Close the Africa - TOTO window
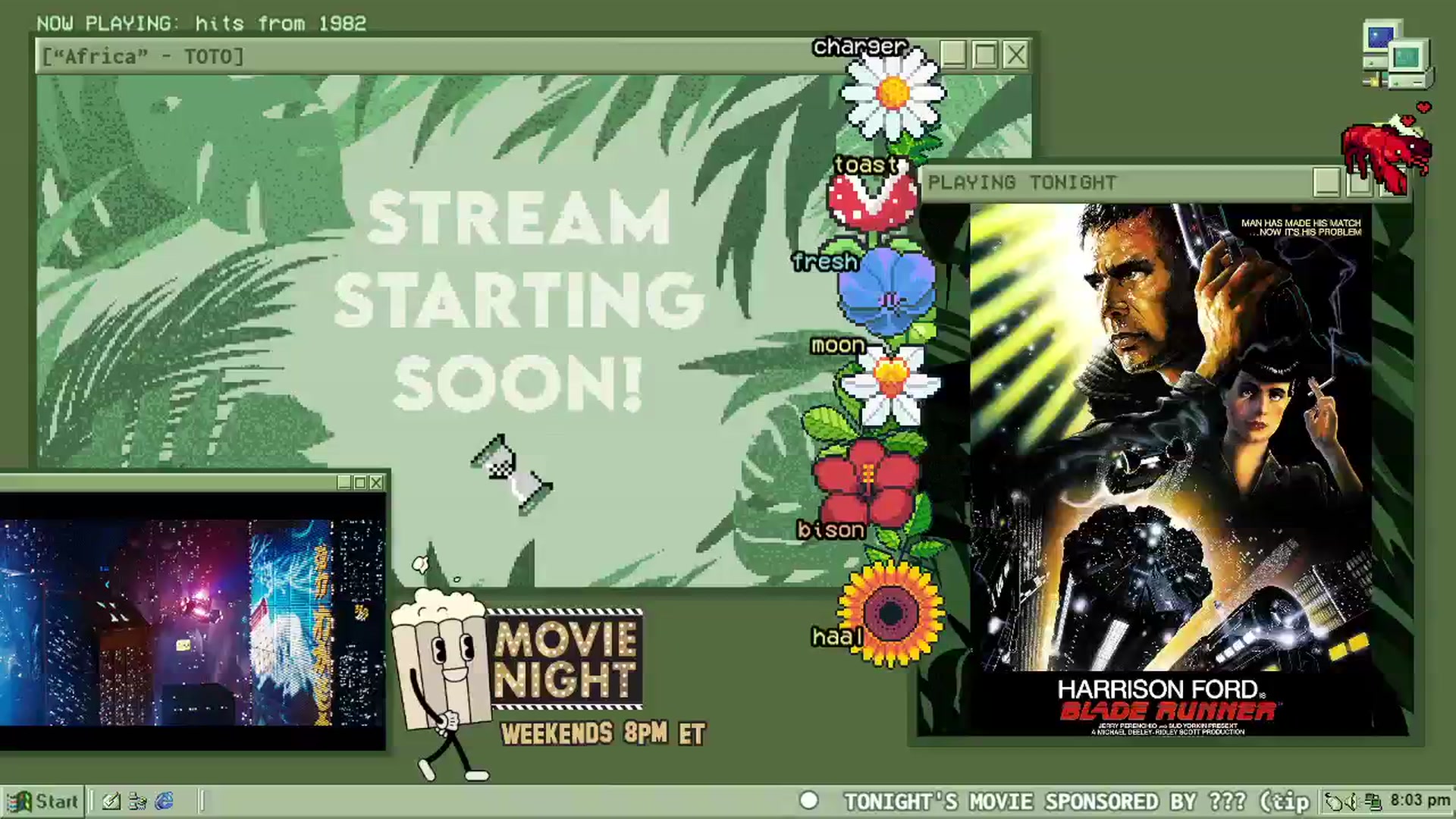 pos(1016,55)
